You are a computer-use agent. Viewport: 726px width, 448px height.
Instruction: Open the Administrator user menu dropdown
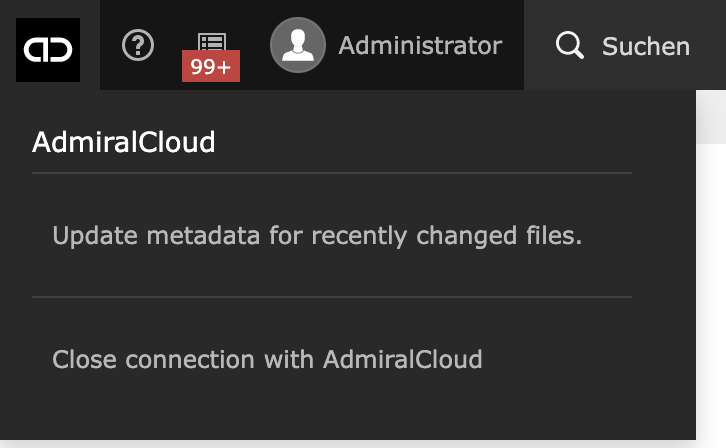(386, 45)
